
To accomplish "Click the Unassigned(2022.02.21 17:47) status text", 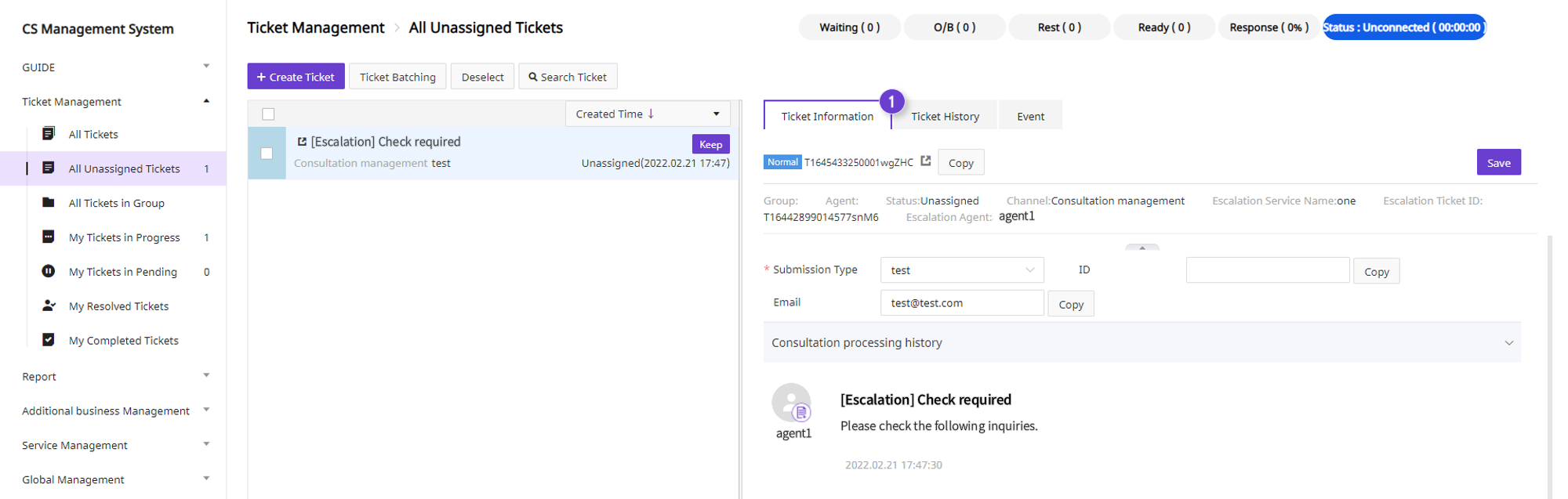I will [655, 163].
